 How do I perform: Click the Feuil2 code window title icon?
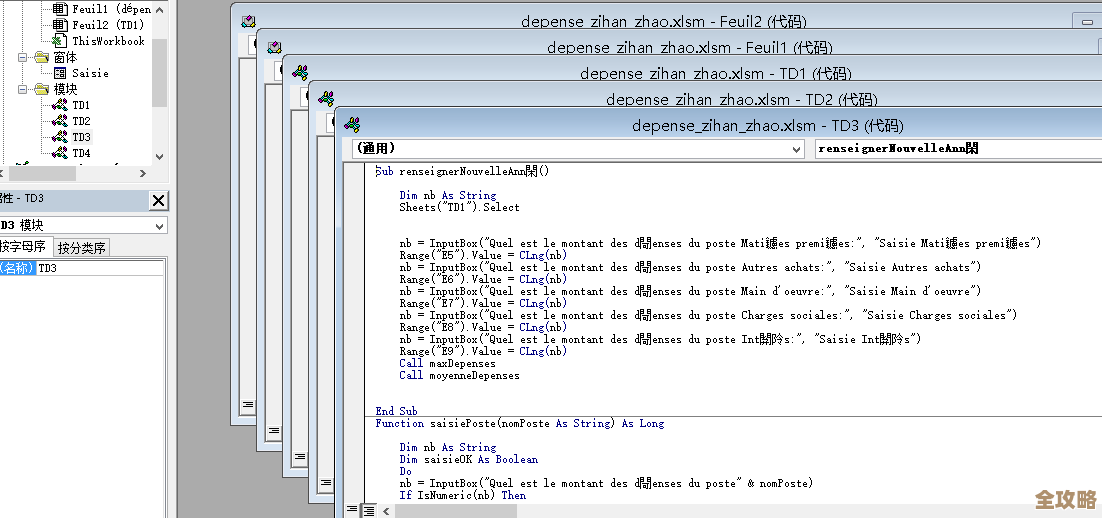tap(248, 21)
